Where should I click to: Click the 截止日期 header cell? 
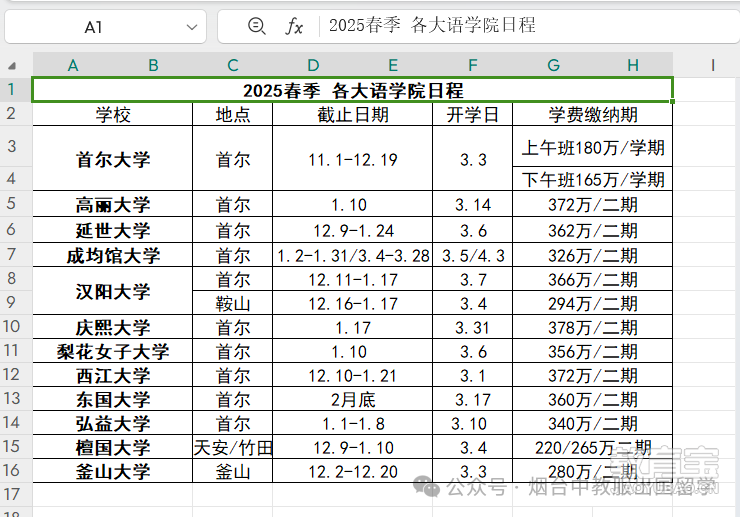353,114
